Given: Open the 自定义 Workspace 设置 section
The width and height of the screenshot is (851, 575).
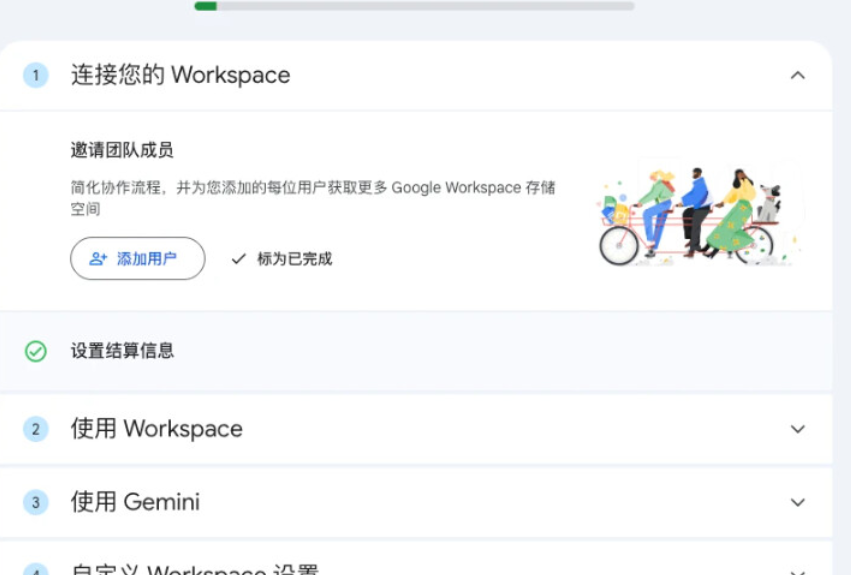Looking at the screenshot, I should 416,559.
